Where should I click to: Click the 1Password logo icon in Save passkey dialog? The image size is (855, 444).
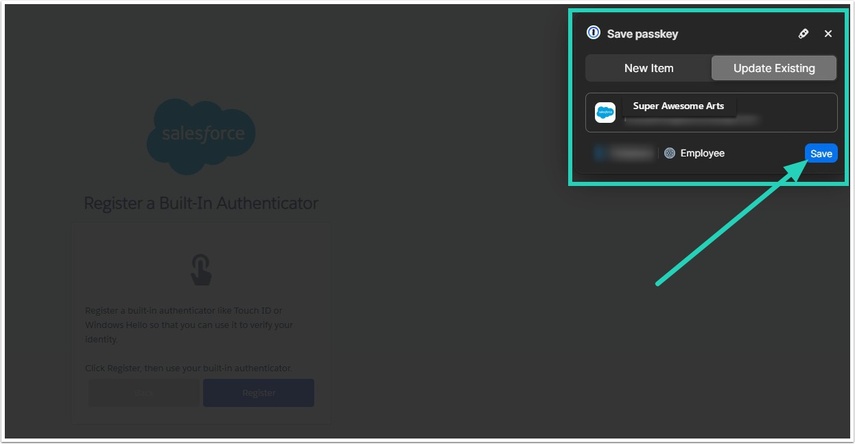[x=593, y=33]
